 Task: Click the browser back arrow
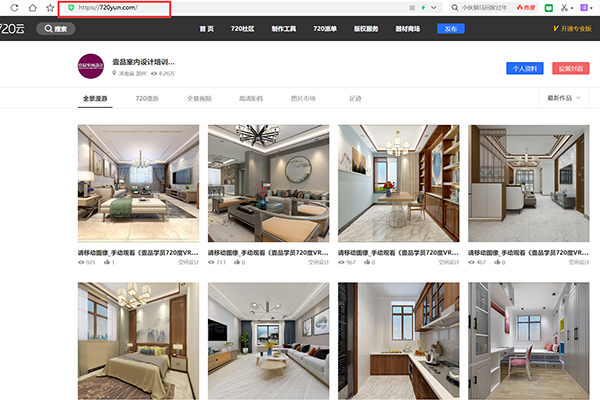(x=2, y=7)
